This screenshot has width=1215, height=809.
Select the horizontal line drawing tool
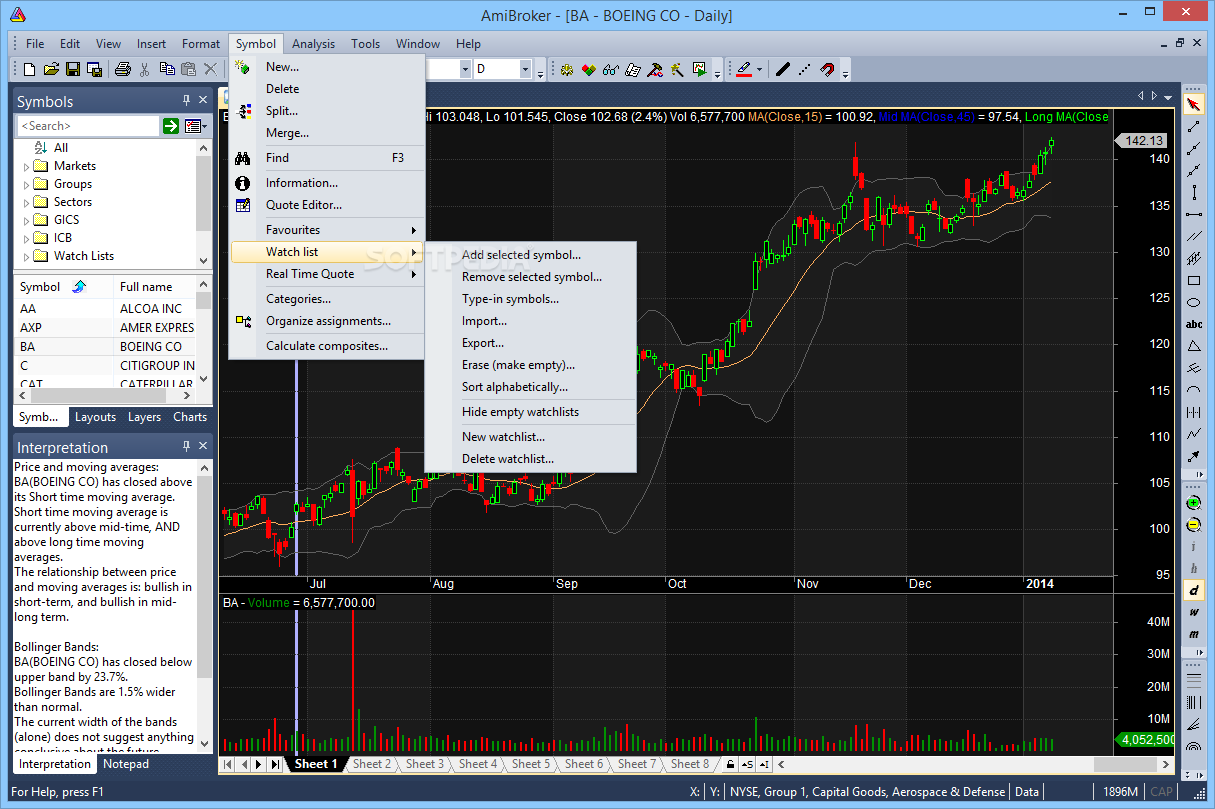click(x=1193, y=214)
